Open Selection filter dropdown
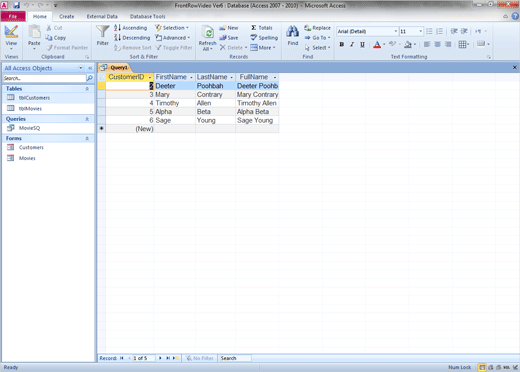Image resolution: width=520 pixels, height=372 pixels. point(172,28)
